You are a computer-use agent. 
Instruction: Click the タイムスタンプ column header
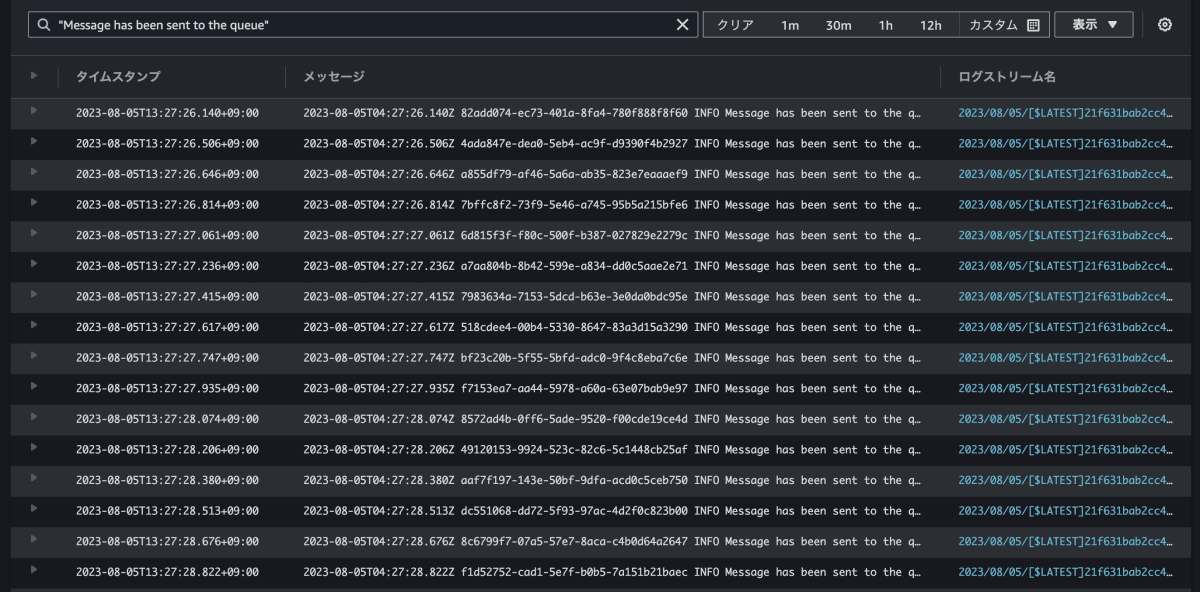(x=118, y=76)
